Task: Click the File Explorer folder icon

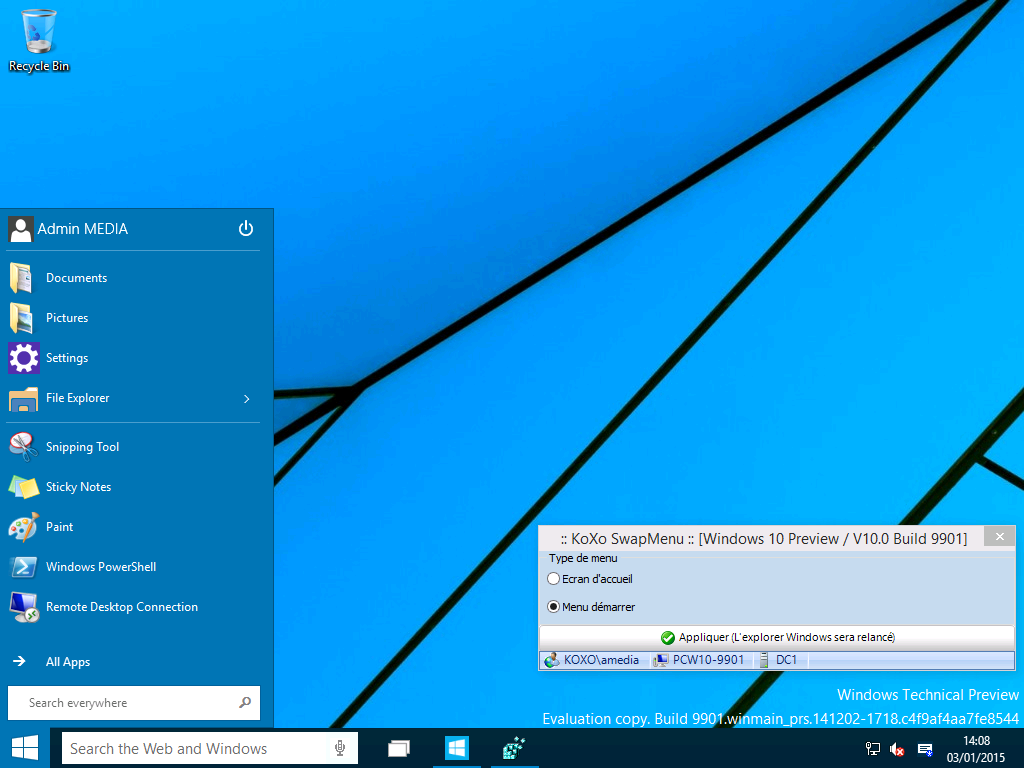Action: 24,399
